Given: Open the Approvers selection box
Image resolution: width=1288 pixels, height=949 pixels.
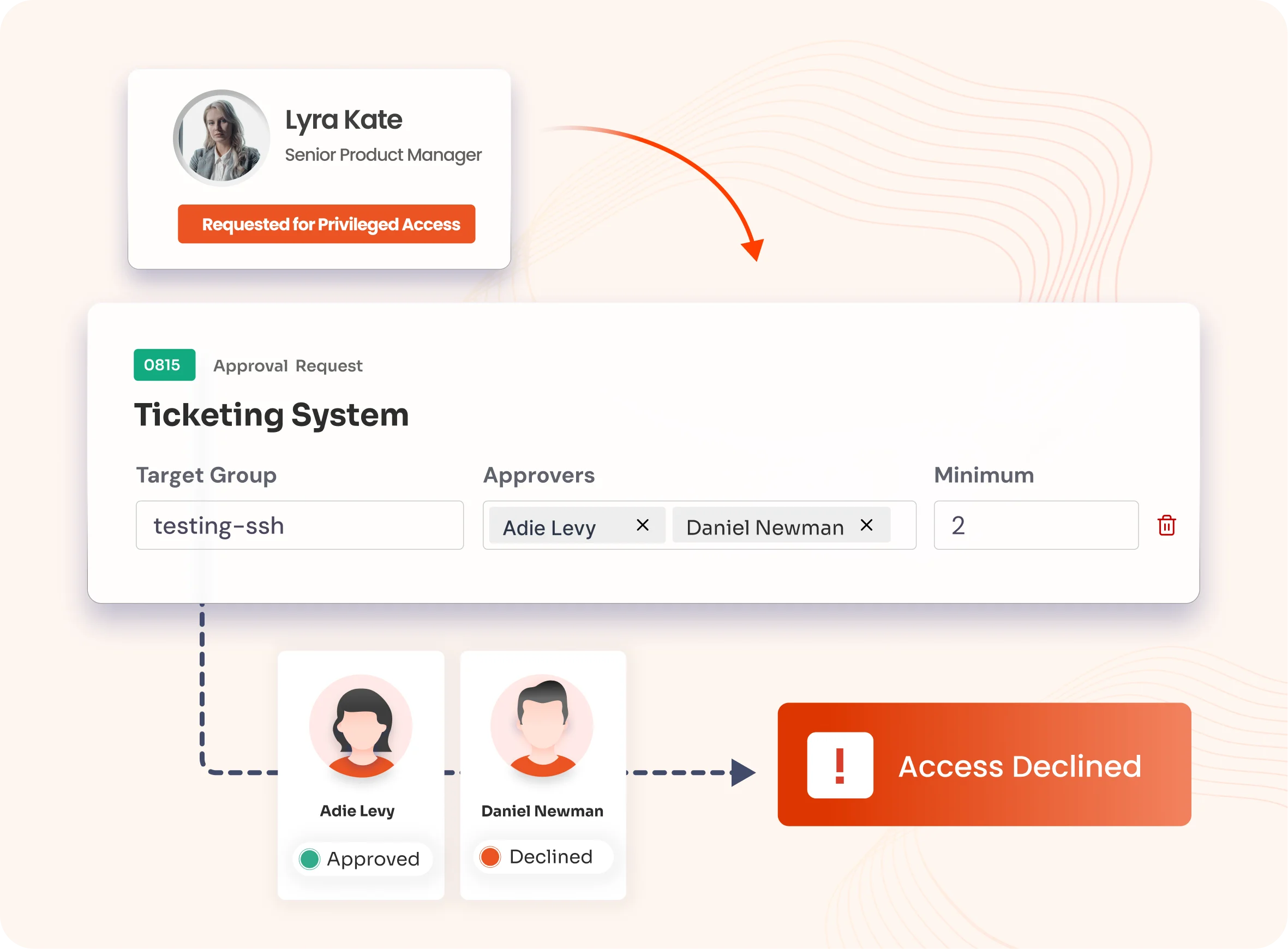Looking at the screenshot, I should pos(902,525).
